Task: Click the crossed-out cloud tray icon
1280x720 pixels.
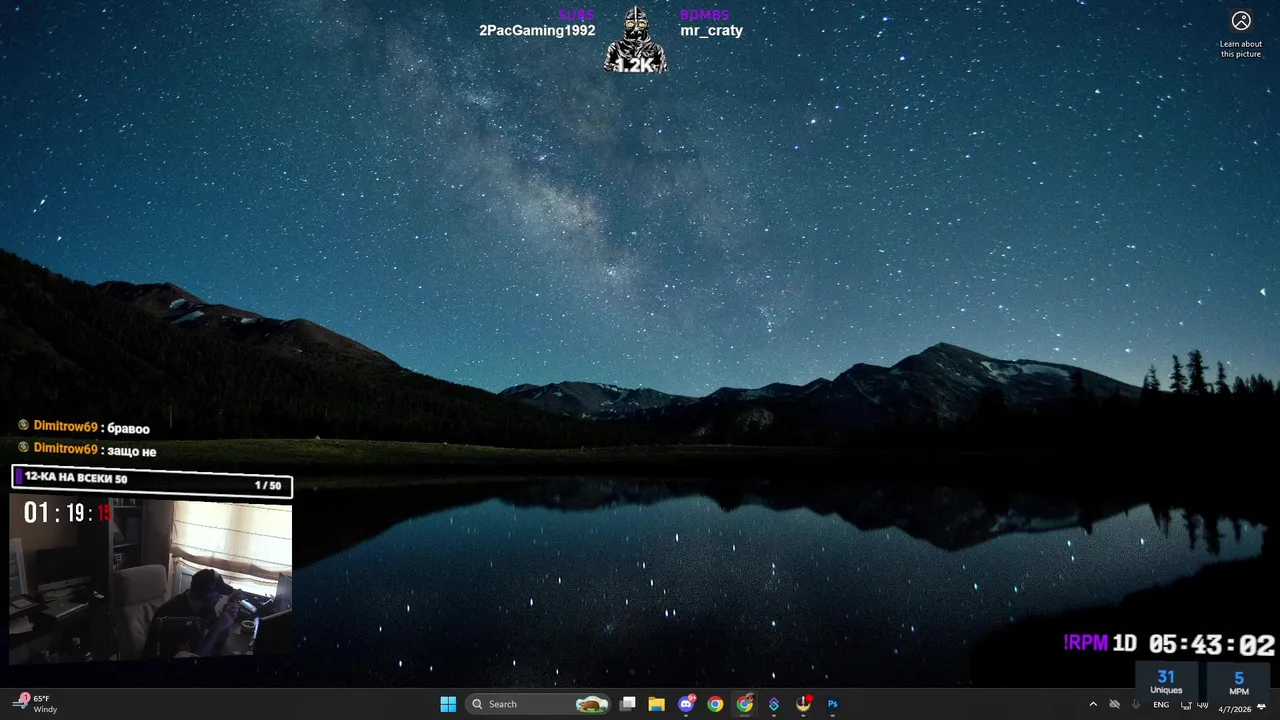Action: point(1114,705)
